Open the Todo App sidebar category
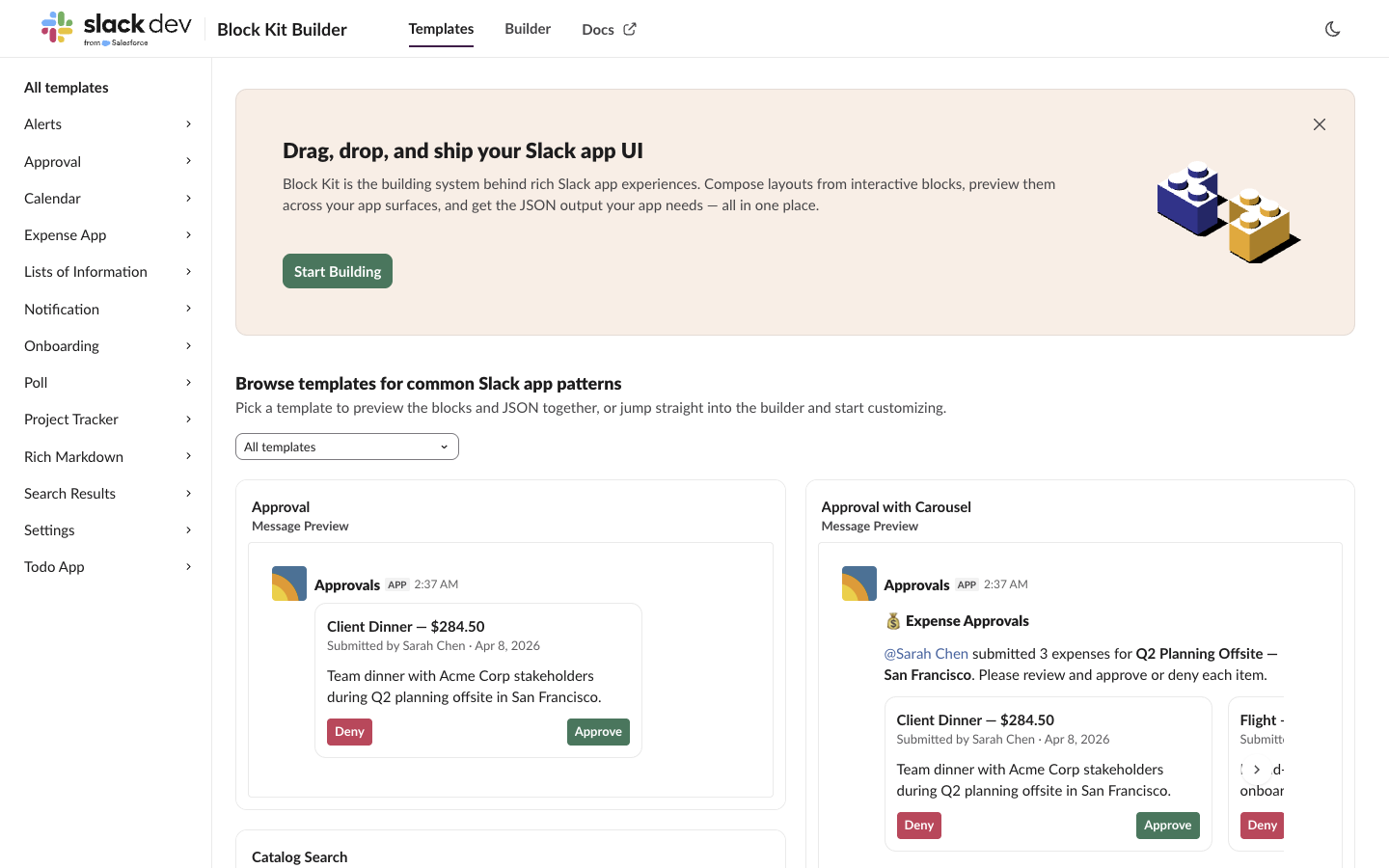1389x868 pixels. click(x=54, y=567)
